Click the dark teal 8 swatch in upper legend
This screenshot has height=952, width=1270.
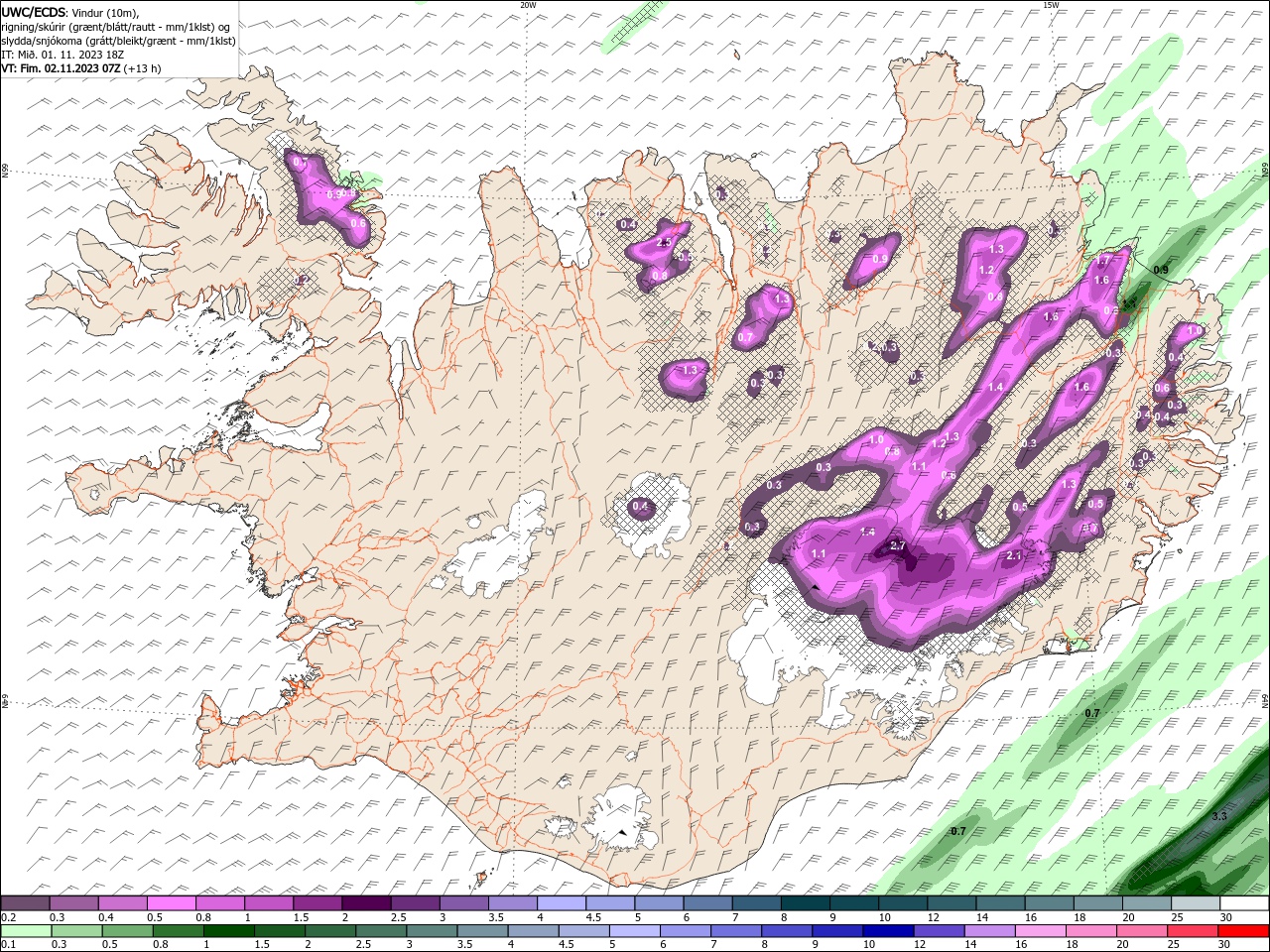tap(803, 903)
